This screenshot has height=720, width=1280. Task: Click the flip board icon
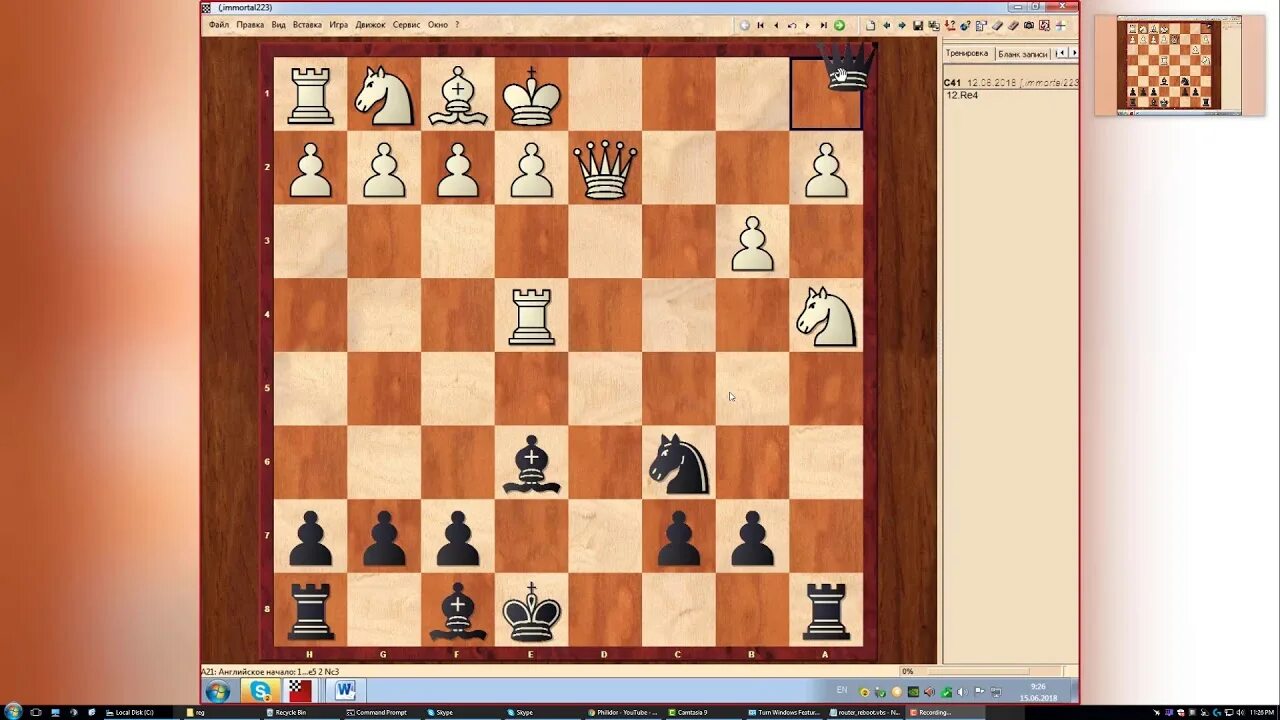[1044, 25]
